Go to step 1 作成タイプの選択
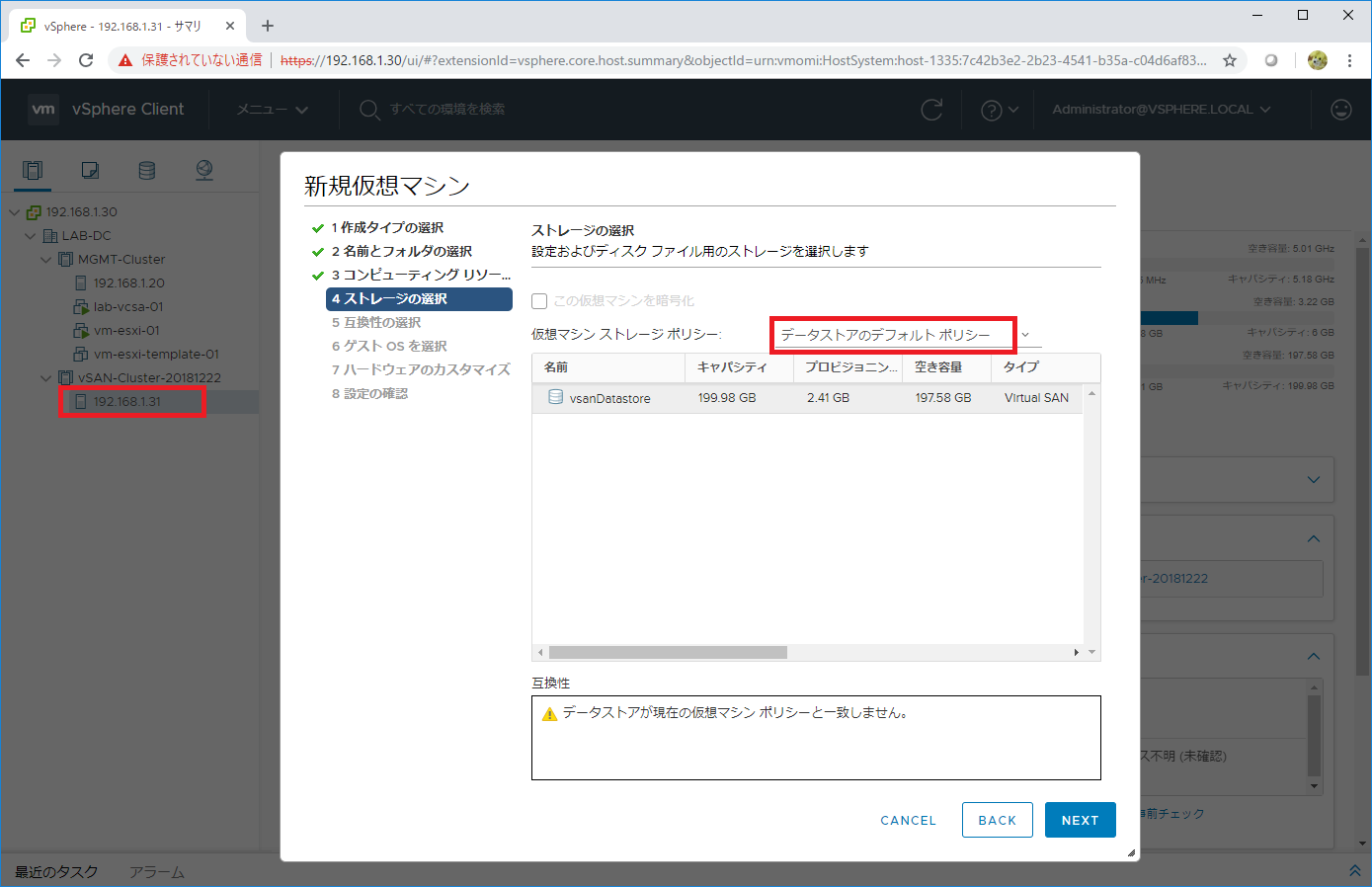 pos(387,227)
